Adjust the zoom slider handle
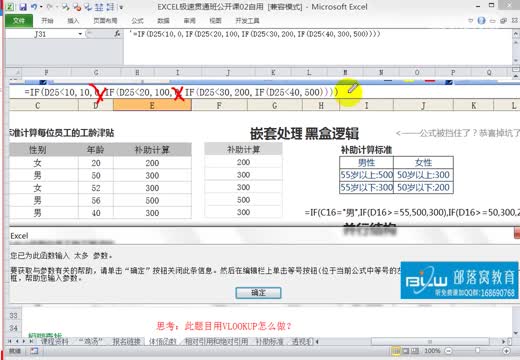 point(477,351)
